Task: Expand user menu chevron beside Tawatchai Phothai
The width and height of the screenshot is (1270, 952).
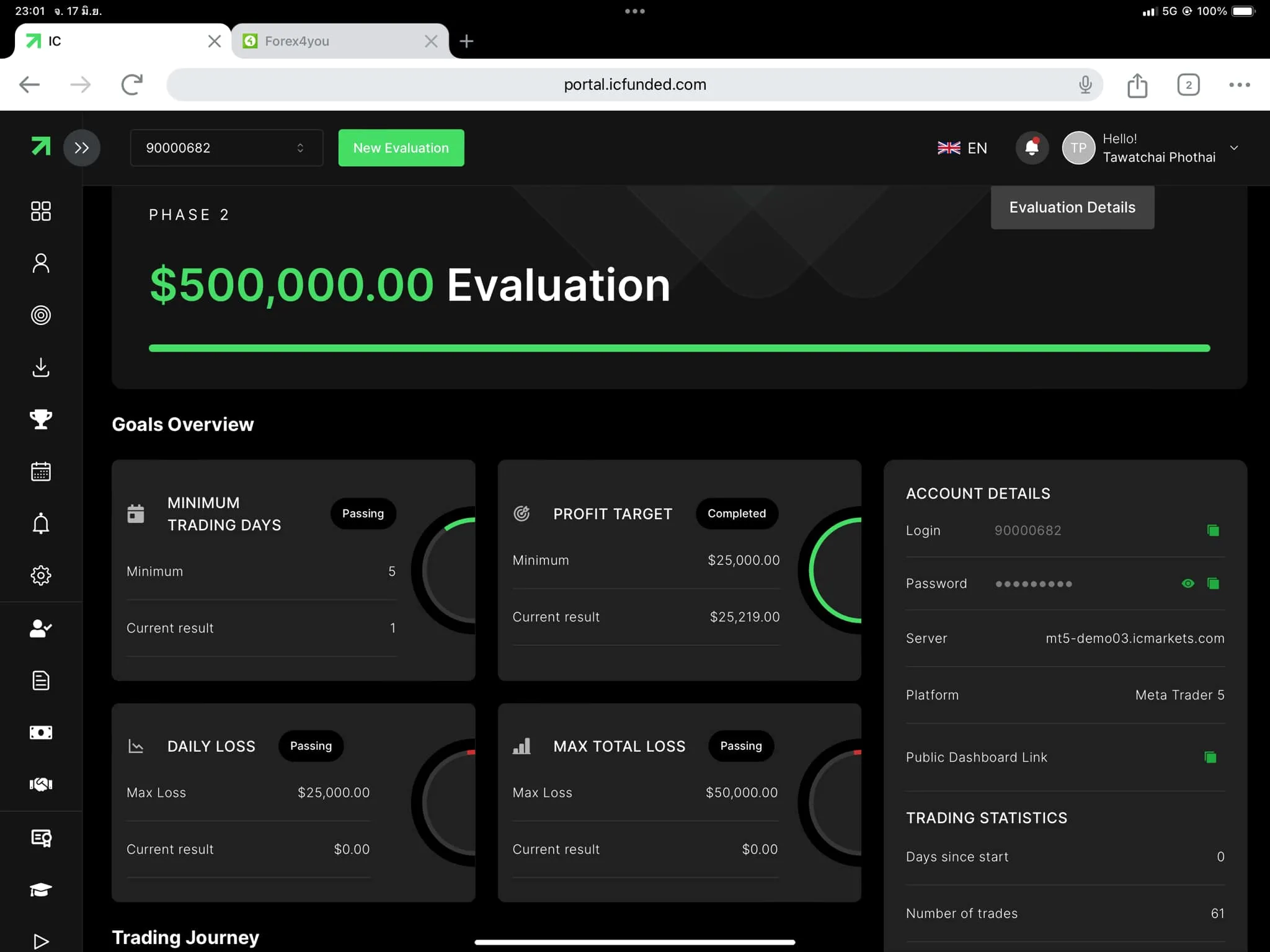Action: click(1234, 148)
